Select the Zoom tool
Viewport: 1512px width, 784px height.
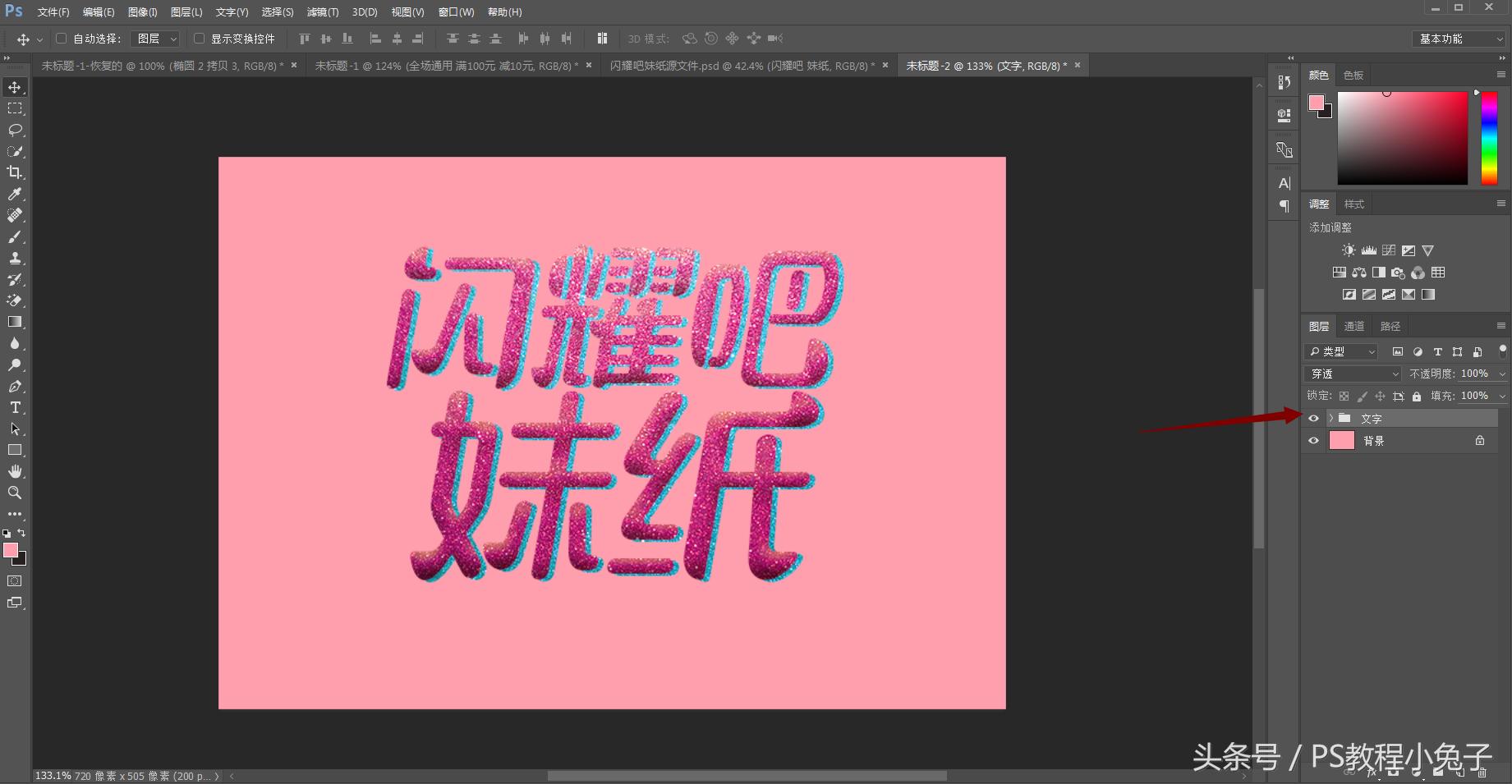[14, 493]
